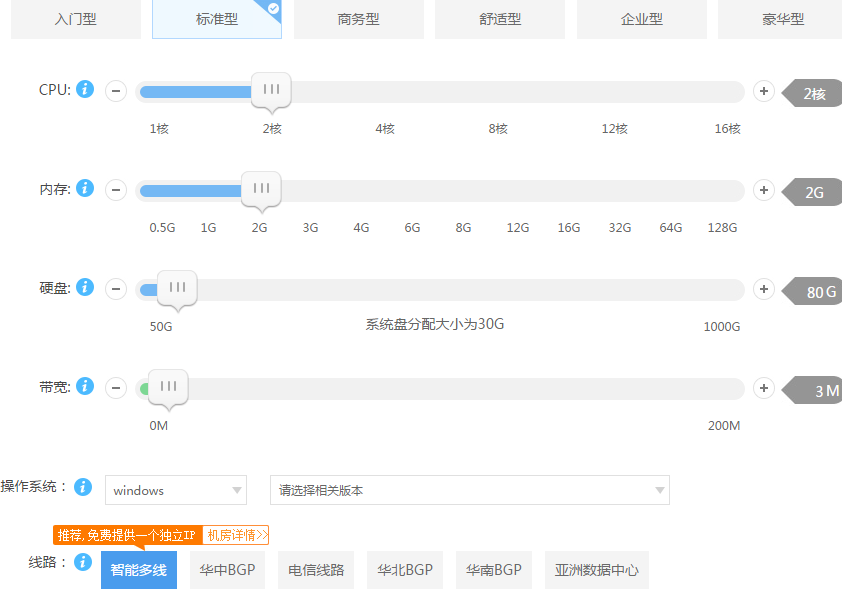The width and height of the screenshot is (842, 596).
Task: Open the 机房详情>> link
Action: 236,535
